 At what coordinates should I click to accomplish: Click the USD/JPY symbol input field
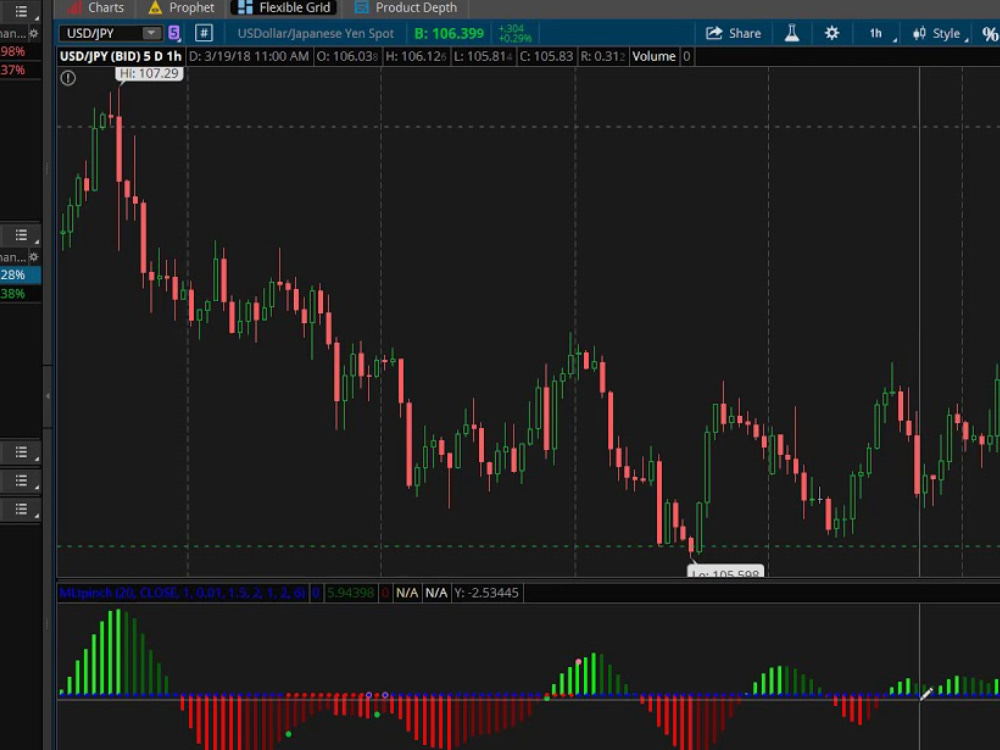coord(102,33)
